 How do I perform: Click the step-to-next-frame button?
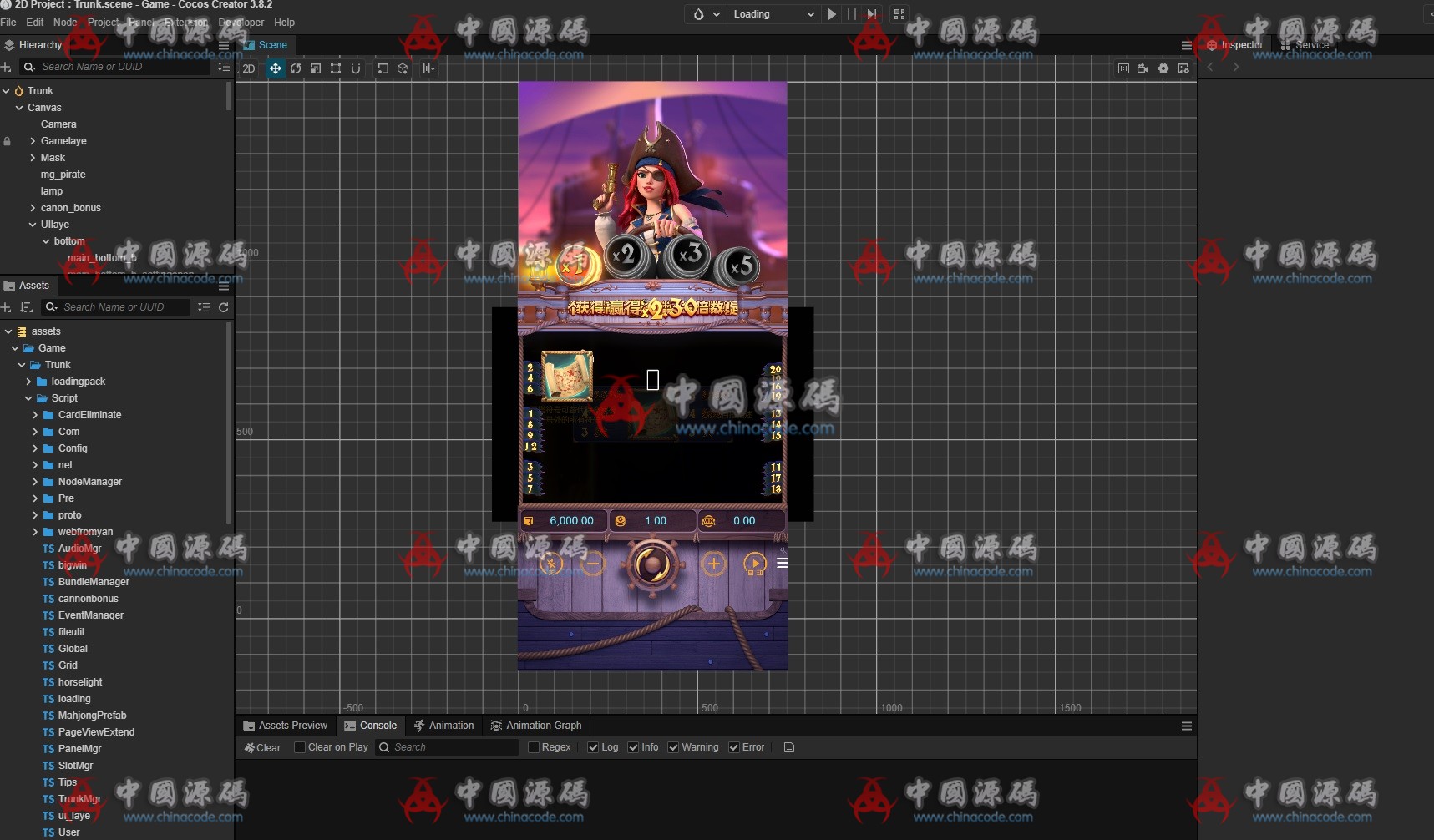[x=871, y=14]
